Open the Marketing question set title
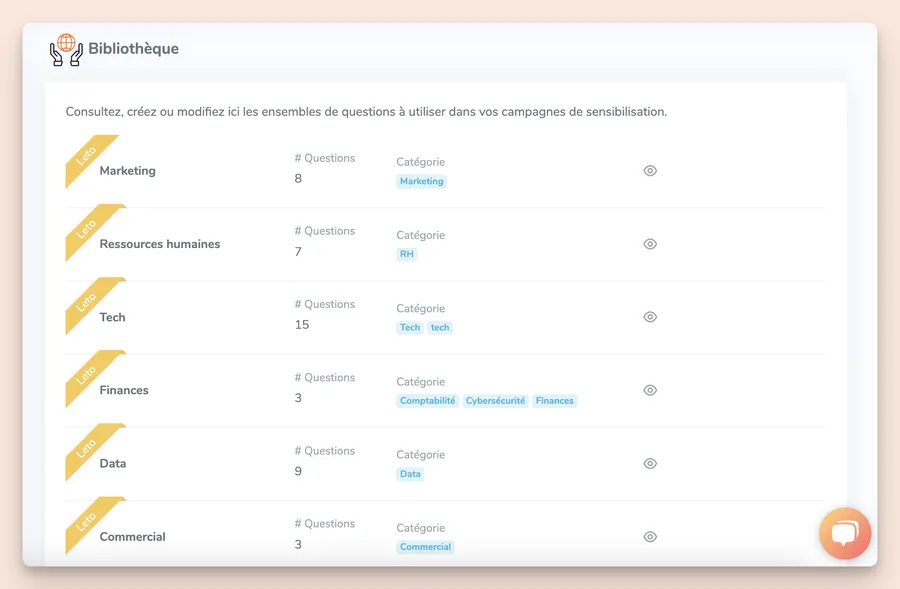This screenshot has width=900, height=589. click(127, 171)
